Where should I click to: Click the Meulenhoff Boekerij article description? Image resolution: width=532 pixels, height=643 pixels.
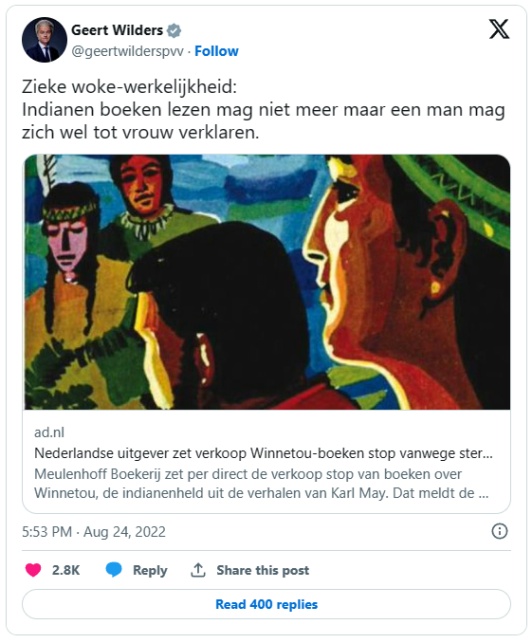[x=261, y=483]
